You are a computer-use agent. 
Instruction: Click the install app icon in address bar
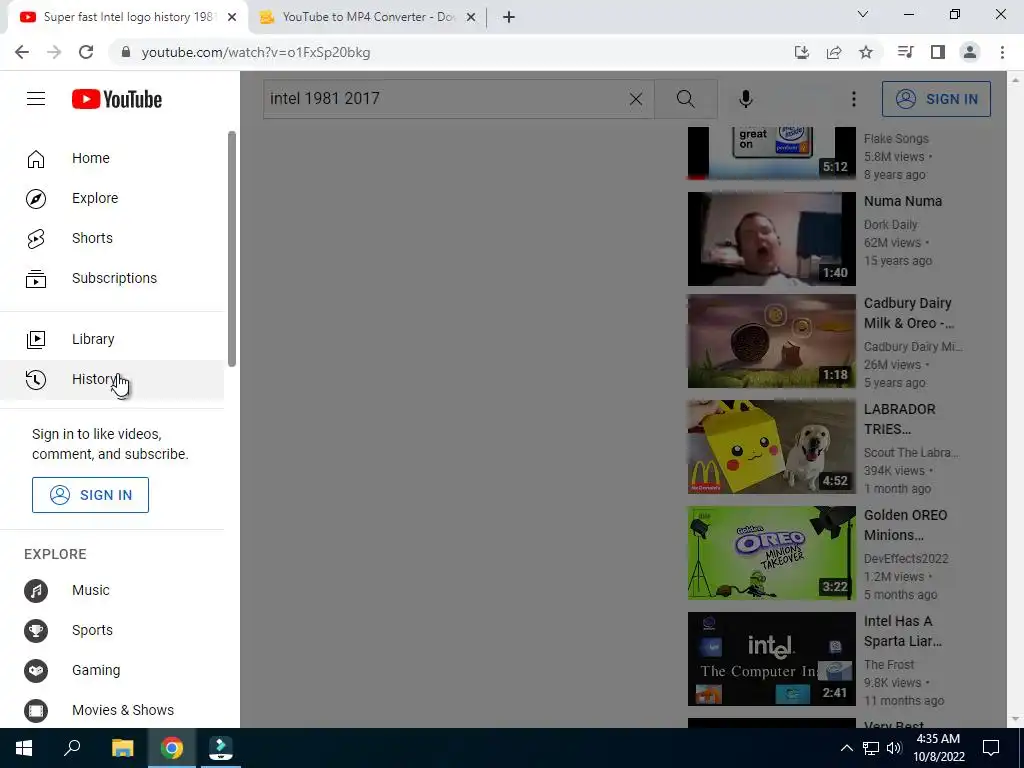(x=801, y=52)
